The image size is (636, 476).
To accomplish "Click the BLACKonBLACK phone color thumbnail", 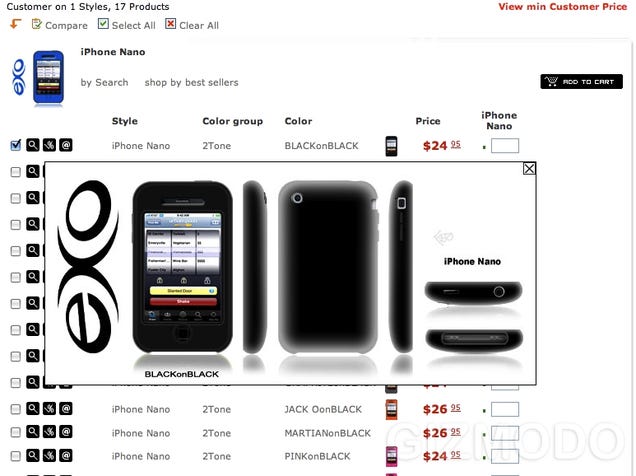I will tap(391, 146).
